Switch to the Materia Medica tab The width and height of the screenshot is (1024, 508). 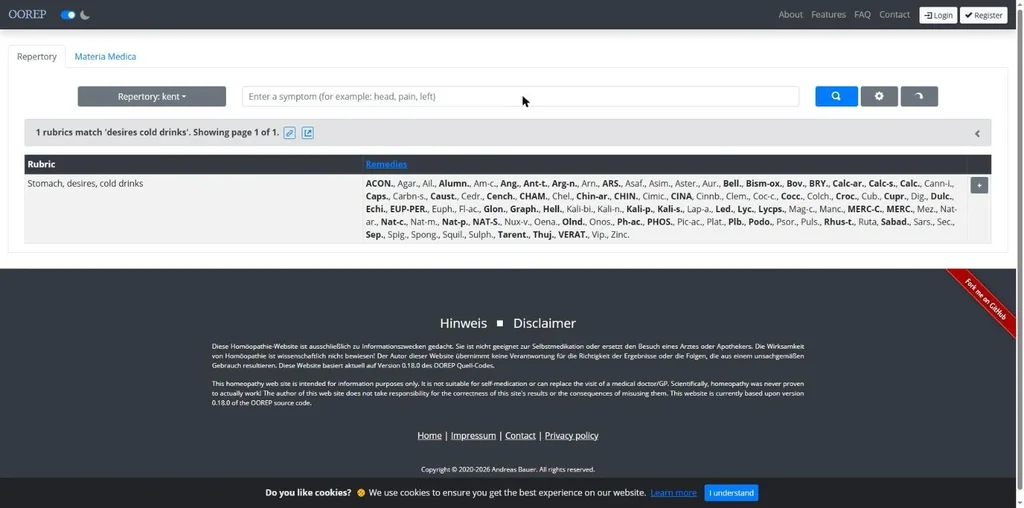(105, 56)
